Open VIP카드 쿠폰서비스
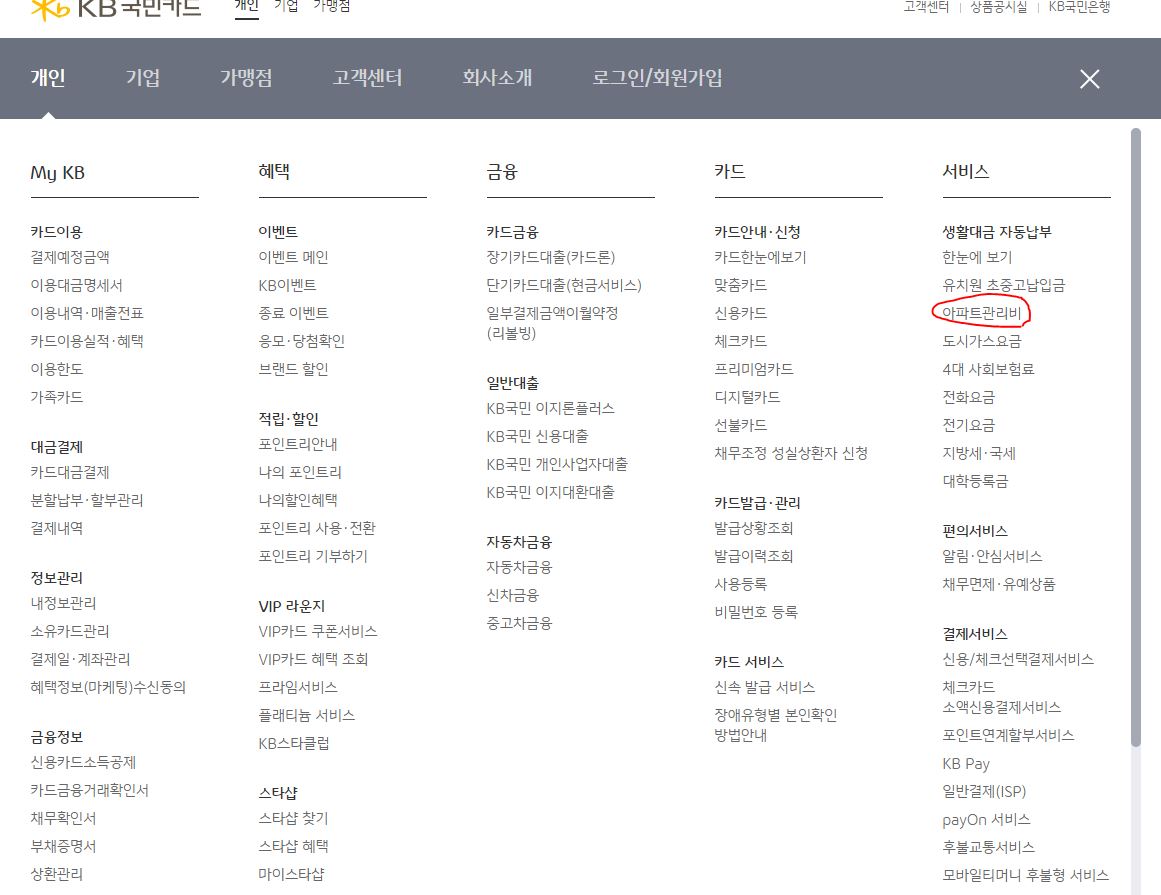The width and height of the screenshot is (1161, 895). (318, 631)
